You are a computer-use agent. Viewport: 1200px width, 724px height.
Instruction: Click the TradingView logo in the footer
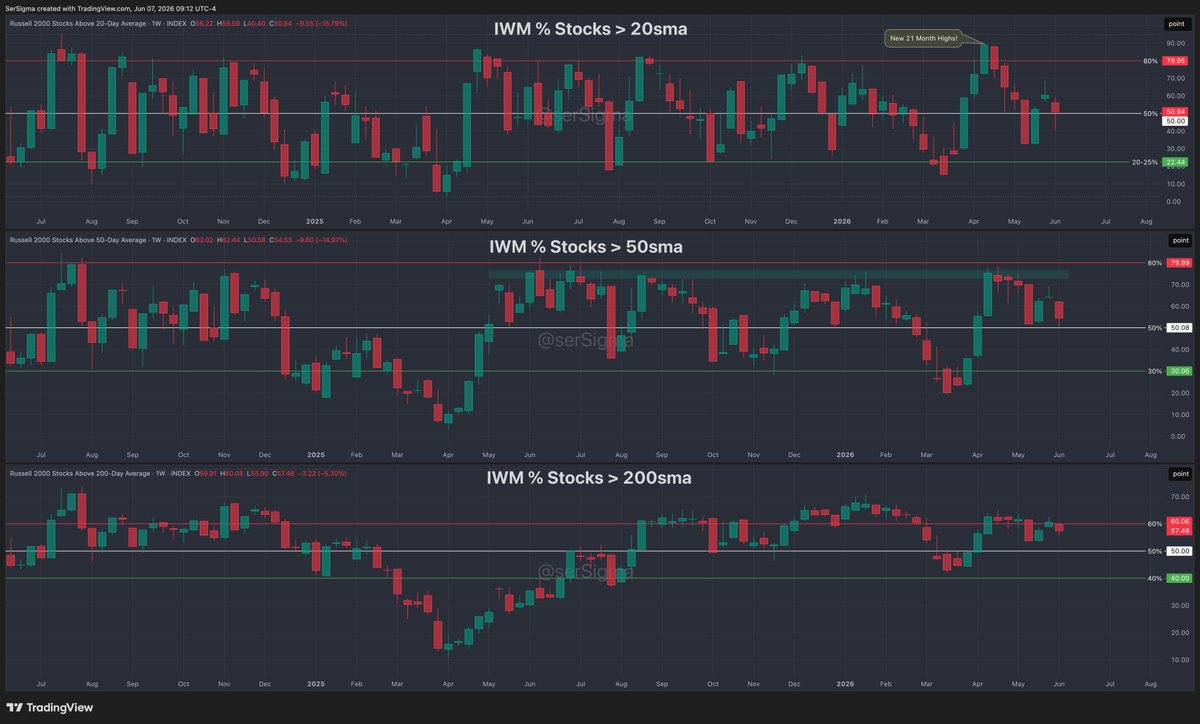50,708
